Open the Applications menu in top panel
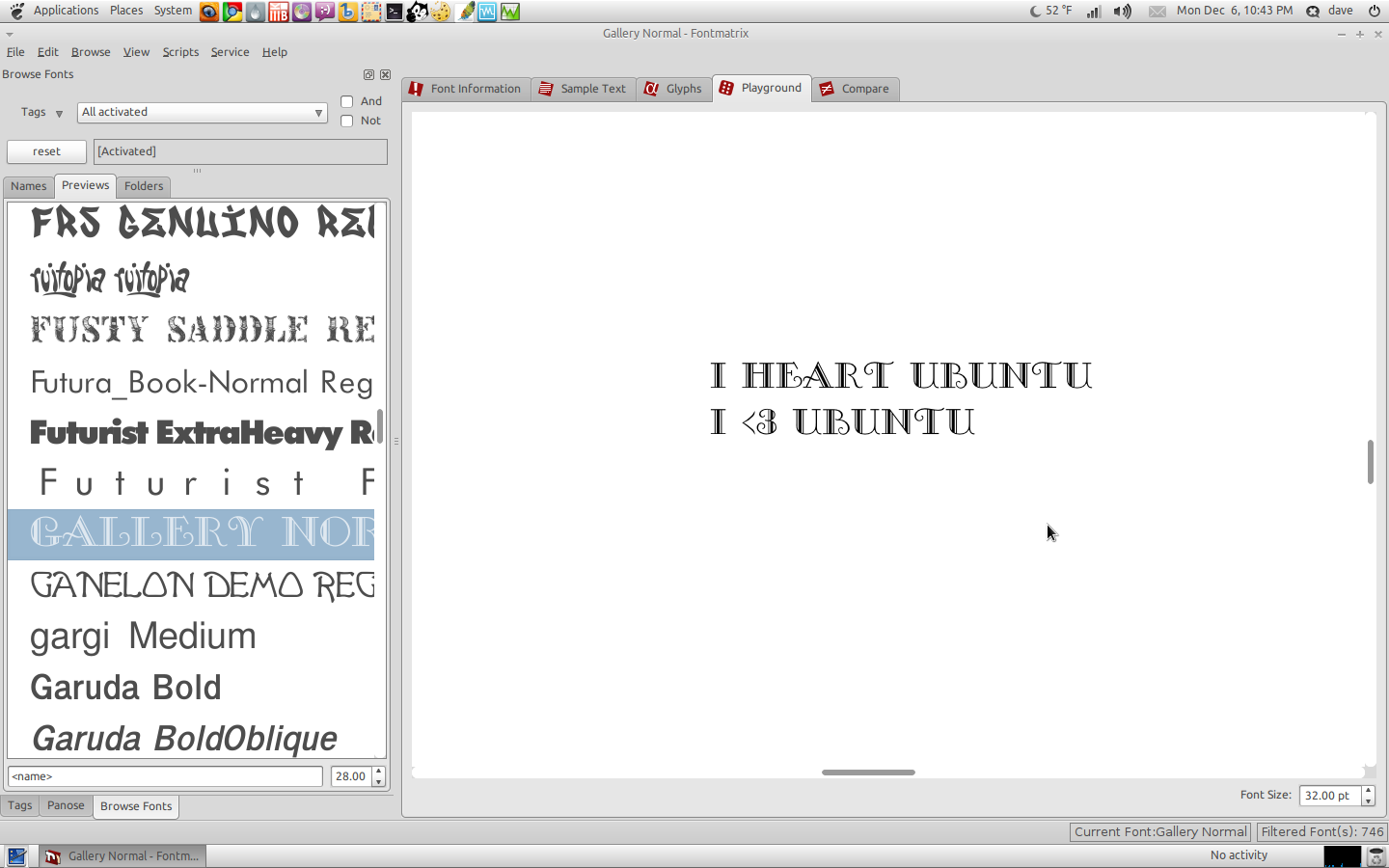This screenshot has height=868, width=1389. pyautogui.click(x=66, y=11)
